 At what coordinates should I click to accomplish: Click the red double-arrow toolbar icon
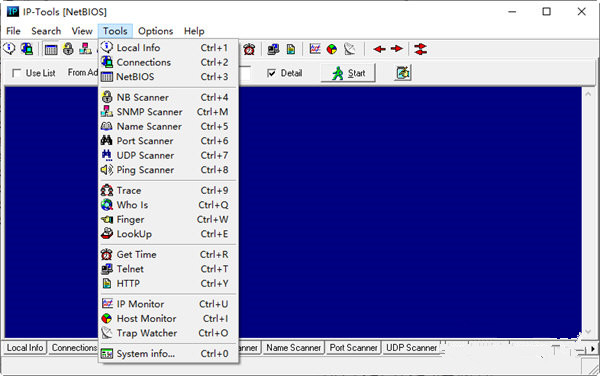420,49
